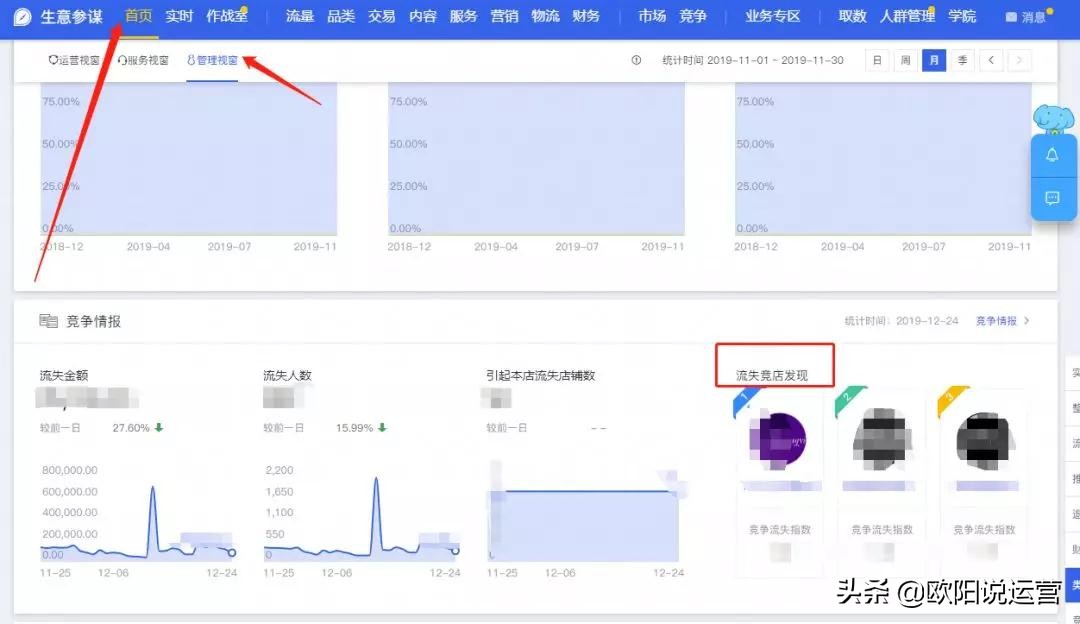The height and width of the screenshot is (624, 1080).
Task: Open the 实时 menu
Action: point(179,16)
